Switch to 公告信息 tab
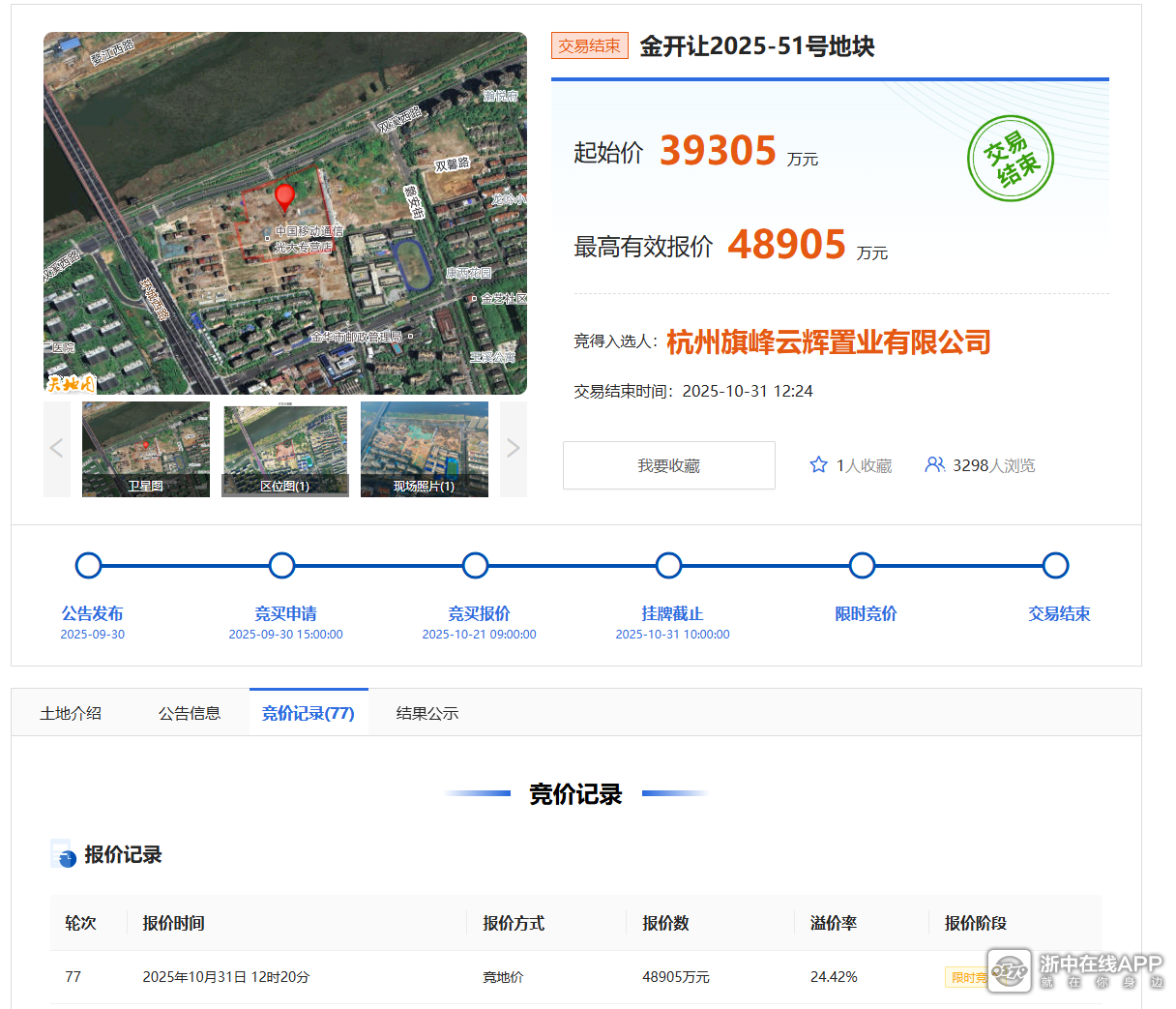The width and height of the screenshot is (1176, 1009). point(190,713)
